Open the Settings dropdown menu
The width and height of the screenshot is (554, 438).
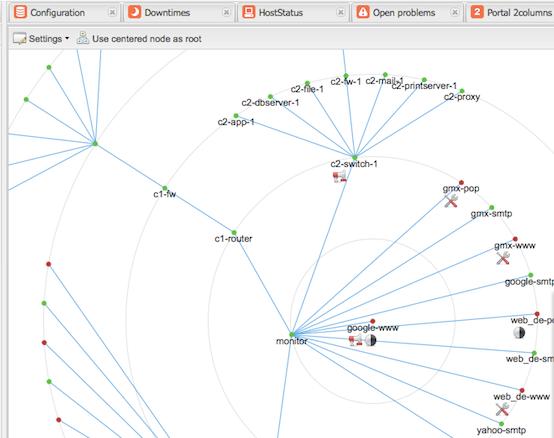point(41,39)
